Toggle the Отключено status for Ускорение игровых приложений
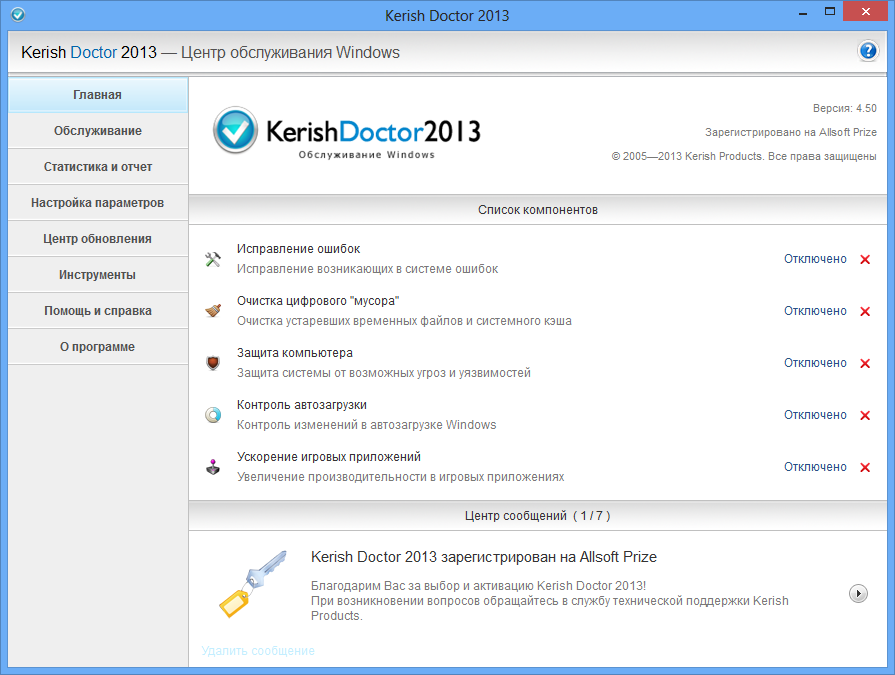Image resolution: width=895 pixels, height=675 pixels. coord(815,467)
